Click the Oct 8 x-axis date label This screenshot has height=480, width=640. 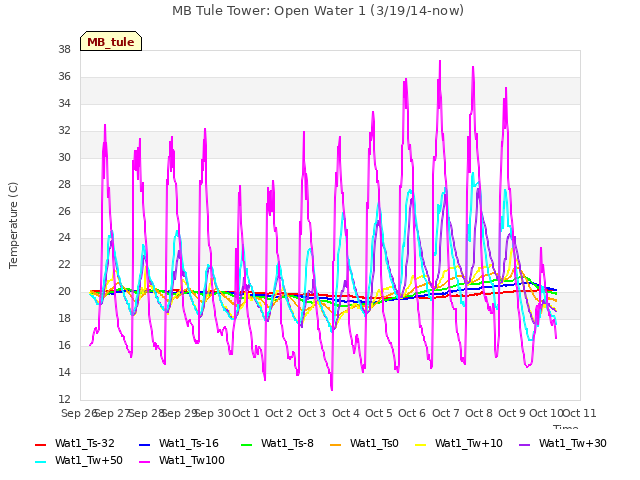point(479,413)
